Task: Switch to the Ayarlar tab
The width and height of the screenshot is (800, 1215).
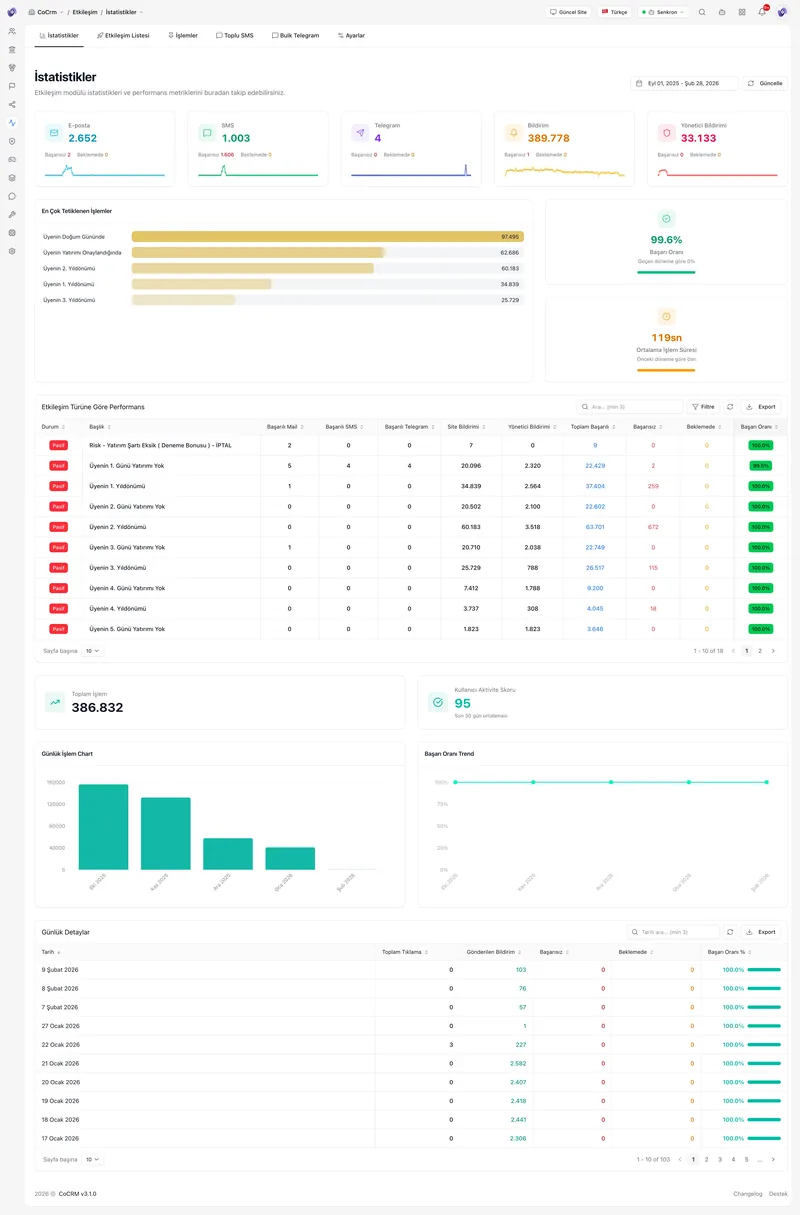Action: click(351, 35)
